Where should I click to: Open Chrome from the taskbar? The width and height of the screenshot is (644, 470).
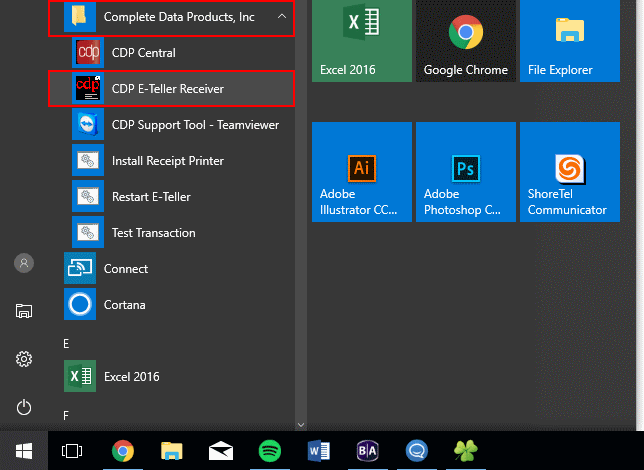tap(123, 451)
